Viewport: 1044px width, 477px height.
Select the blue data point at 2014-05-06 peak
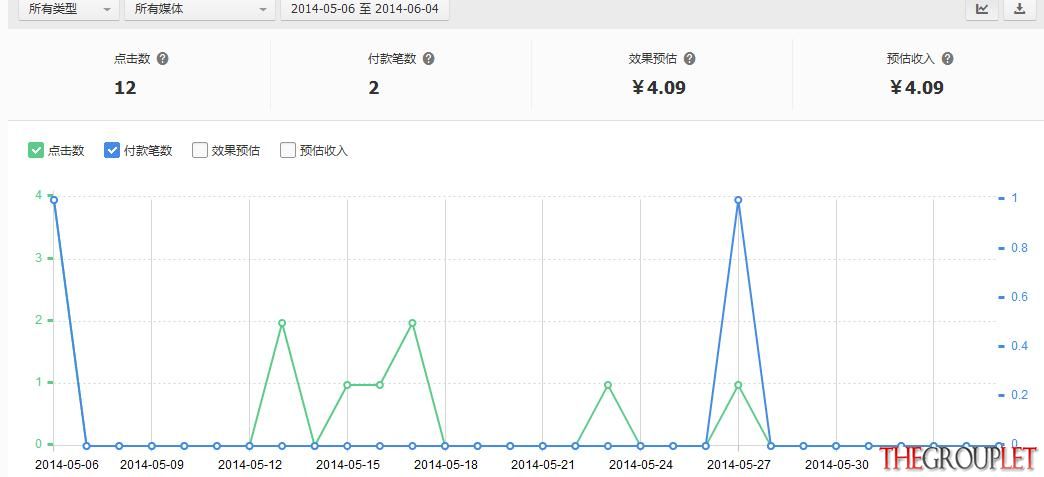click(54, 200)
